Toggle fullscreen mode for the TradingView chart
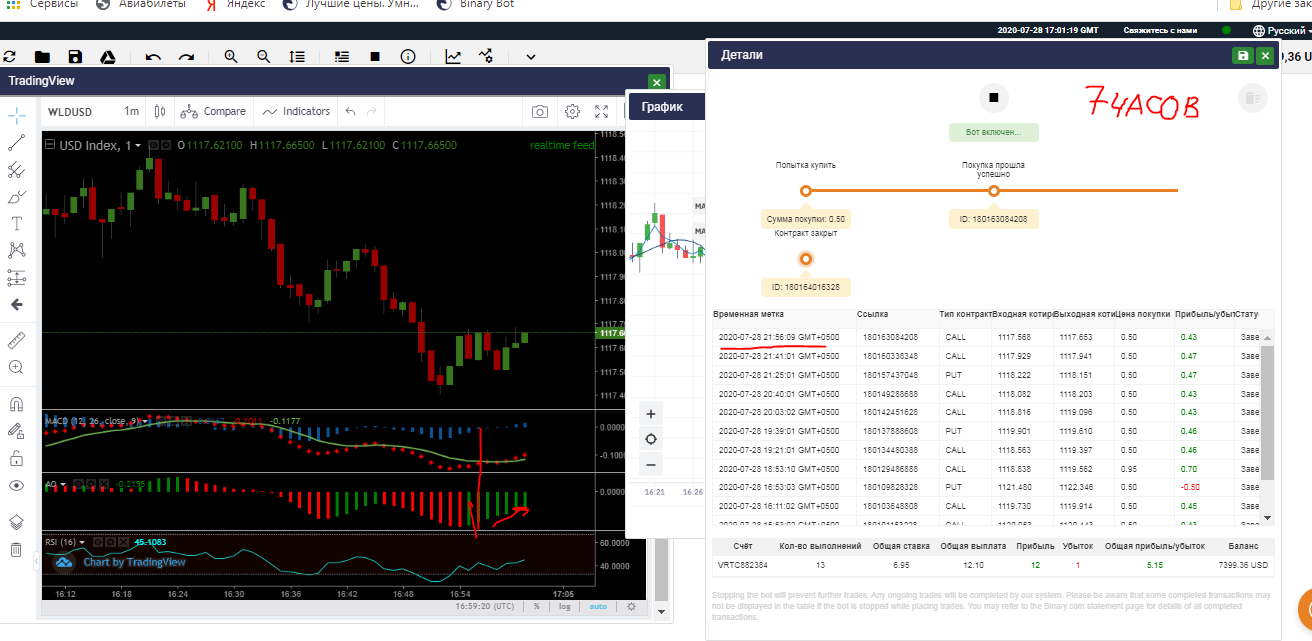This screenshot has width=1312, height=641. tap(602, 112)
